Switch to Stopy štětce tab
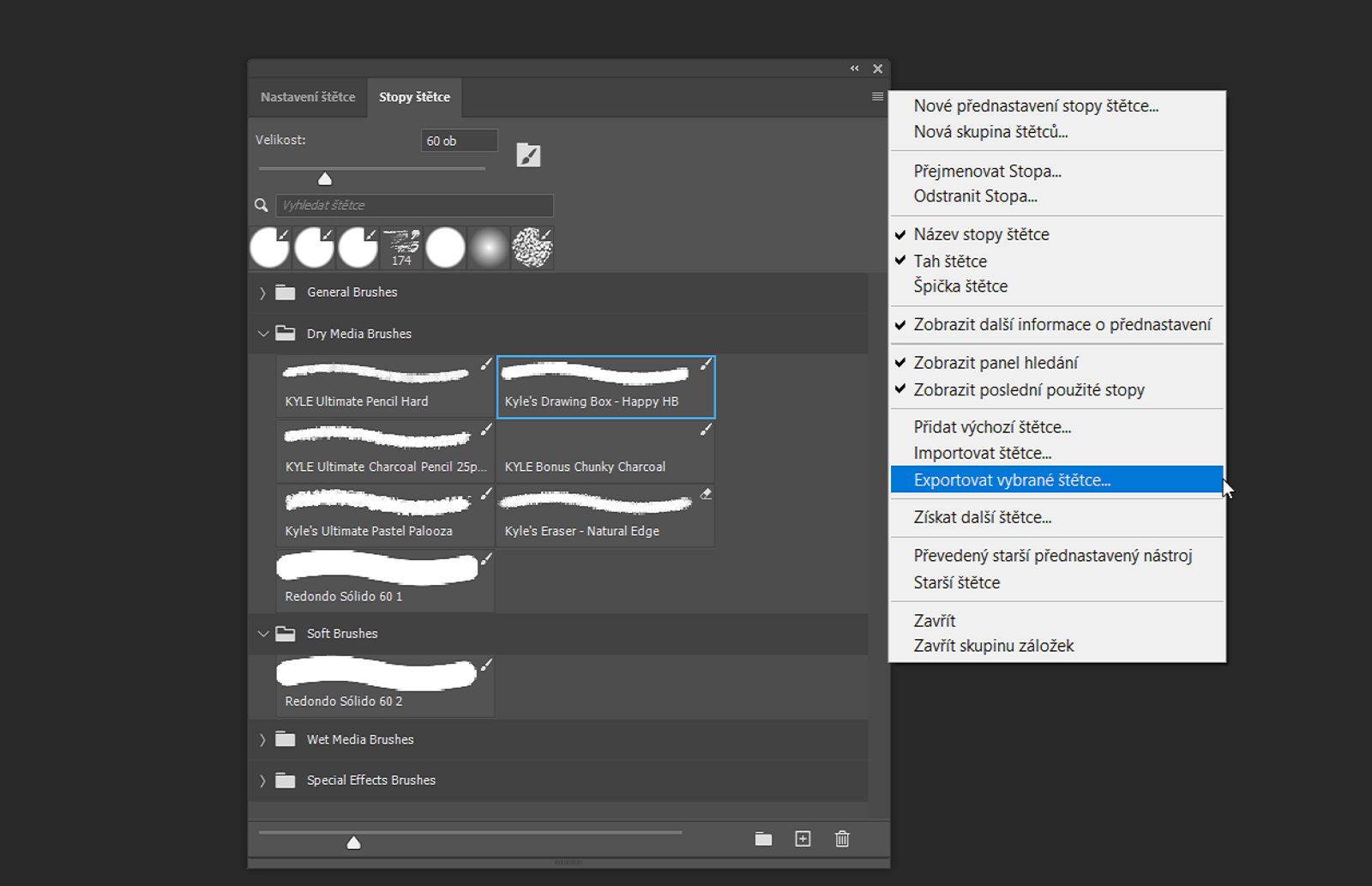This screenshot has width=1372, height=886. pyautogui.click(x=415, y=97)
